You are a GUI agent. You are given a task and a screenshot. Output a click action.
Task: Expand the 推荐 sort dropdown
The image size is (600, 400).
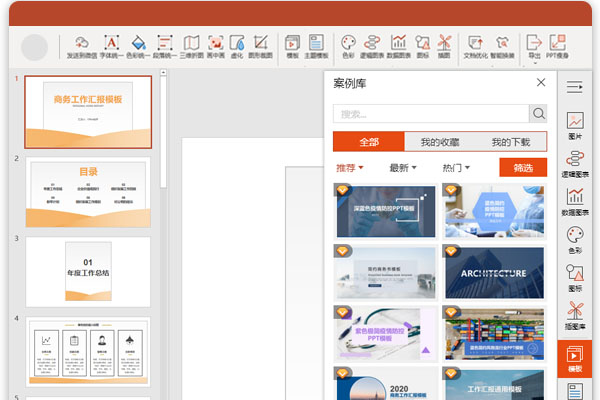pyautogui.click(x=350, y=168)
